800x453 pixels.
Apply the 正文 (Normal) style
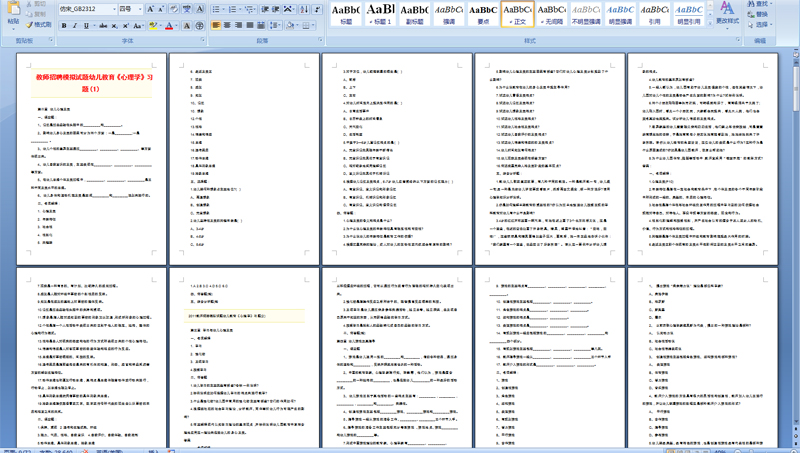(517, 14)
